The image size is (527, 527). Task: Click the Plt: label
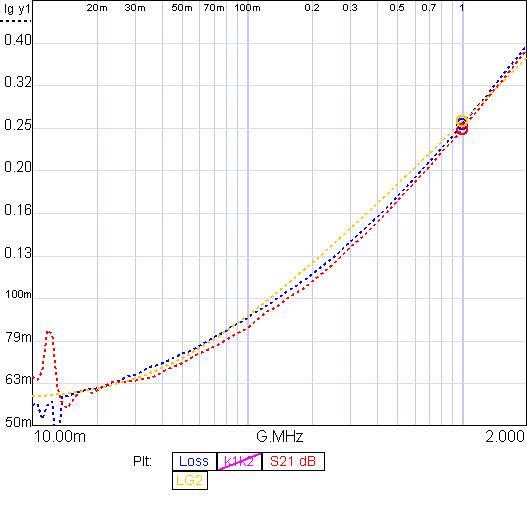[142, 461]
